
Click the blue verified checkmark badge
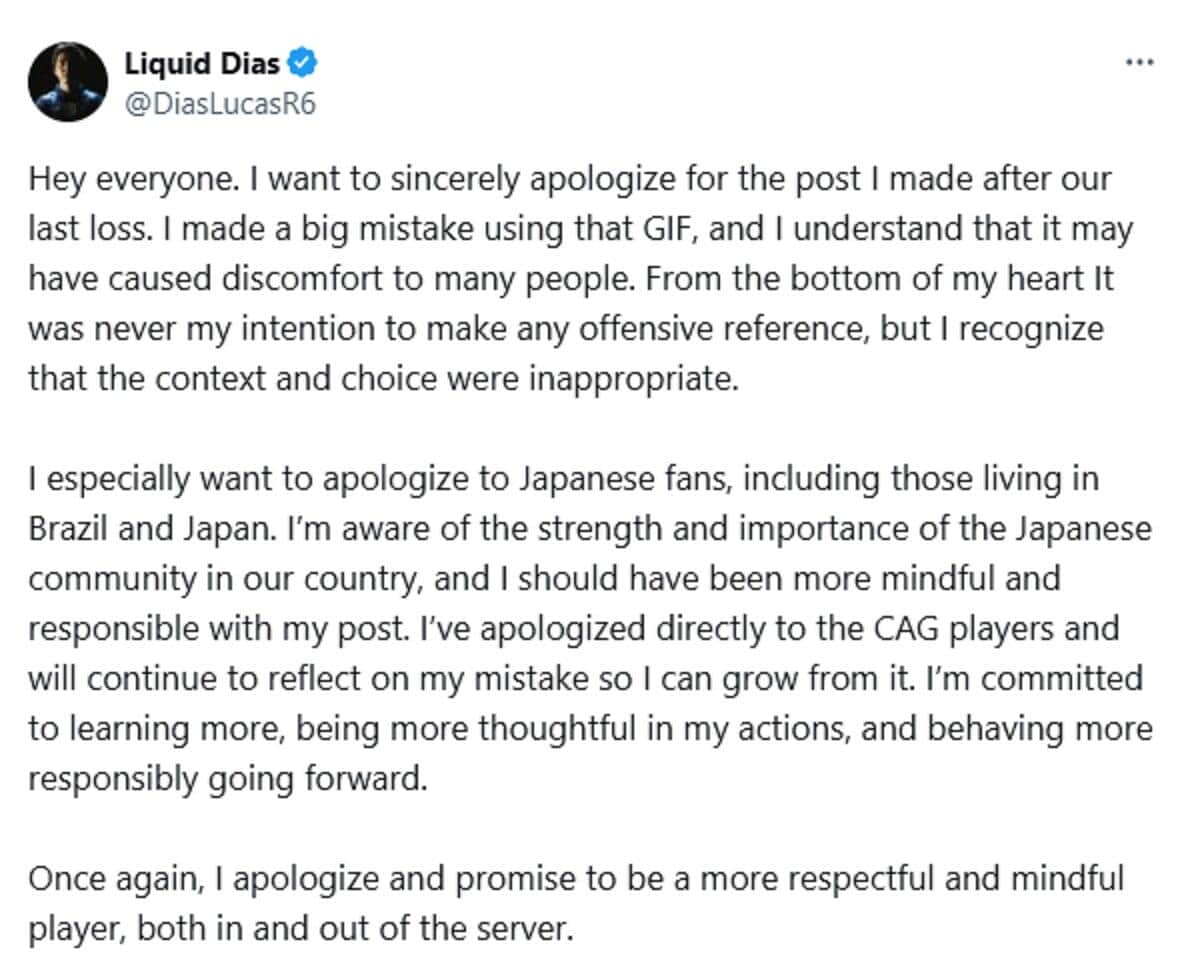(x=304, y=65)
